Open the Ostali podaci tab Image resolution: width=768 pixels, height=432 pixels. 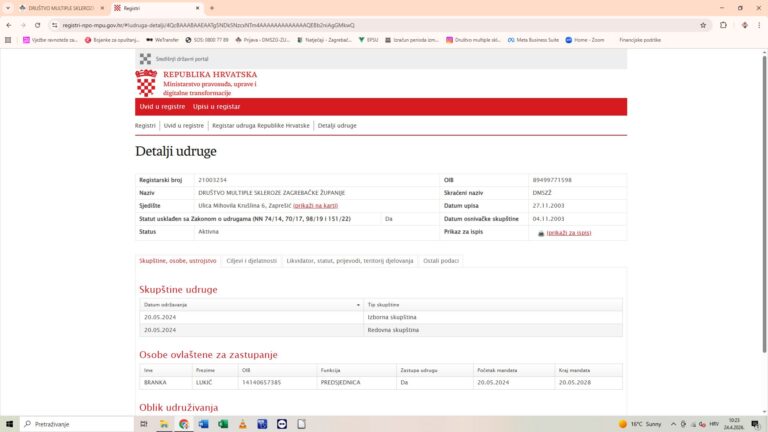coord(440,260)
